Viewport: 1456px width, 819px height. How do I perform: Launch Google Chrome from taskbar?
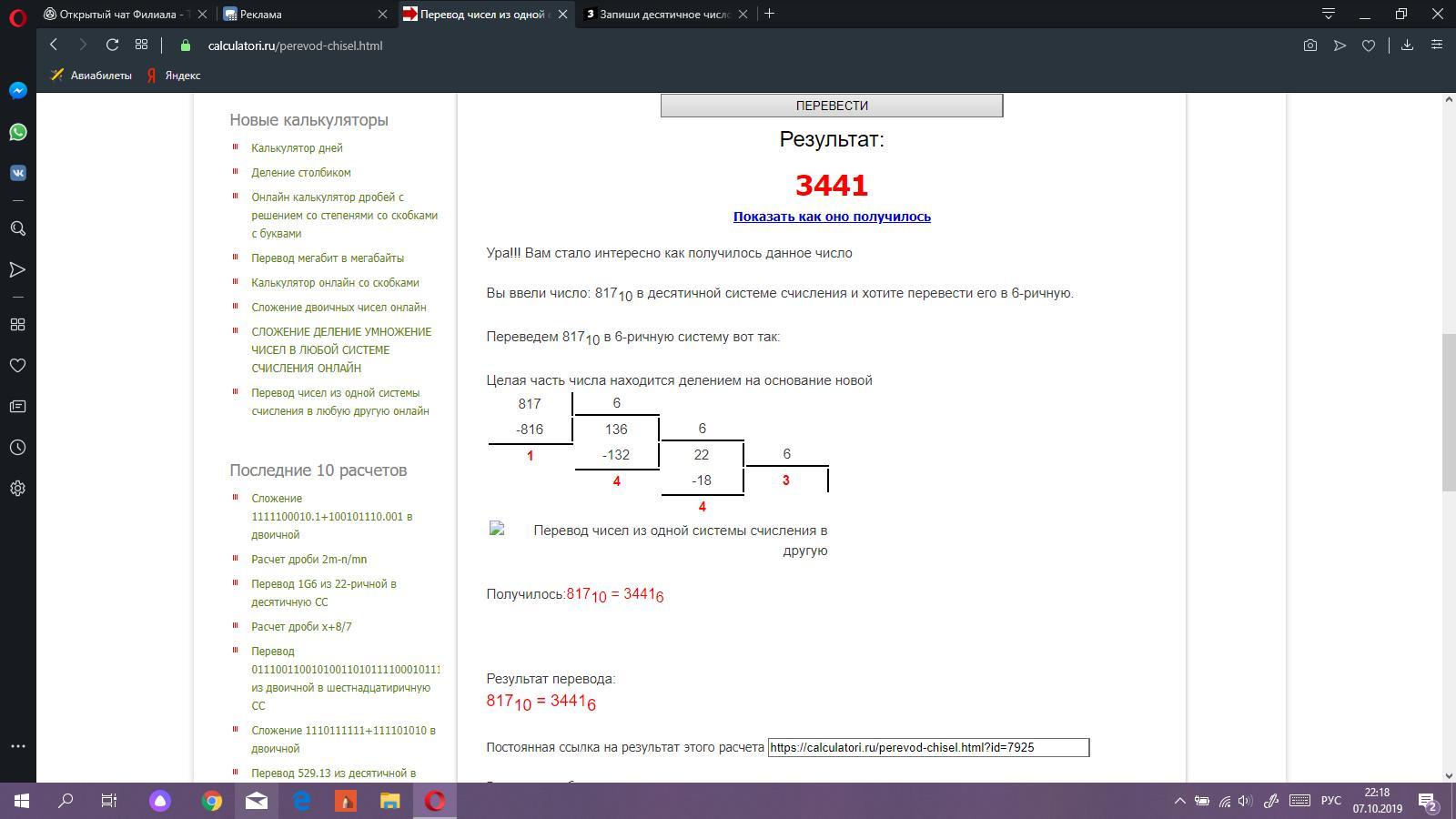pyautogui.click(x=212, y=801)
